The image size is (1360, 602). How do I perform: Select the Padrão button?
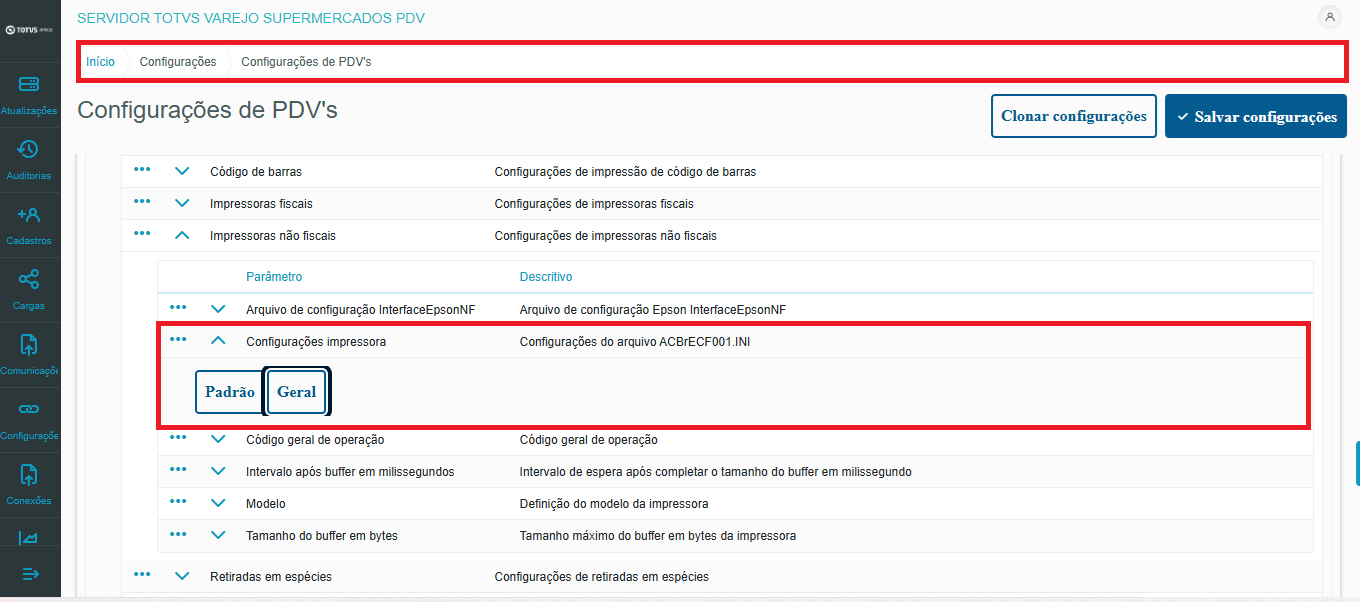230,392
